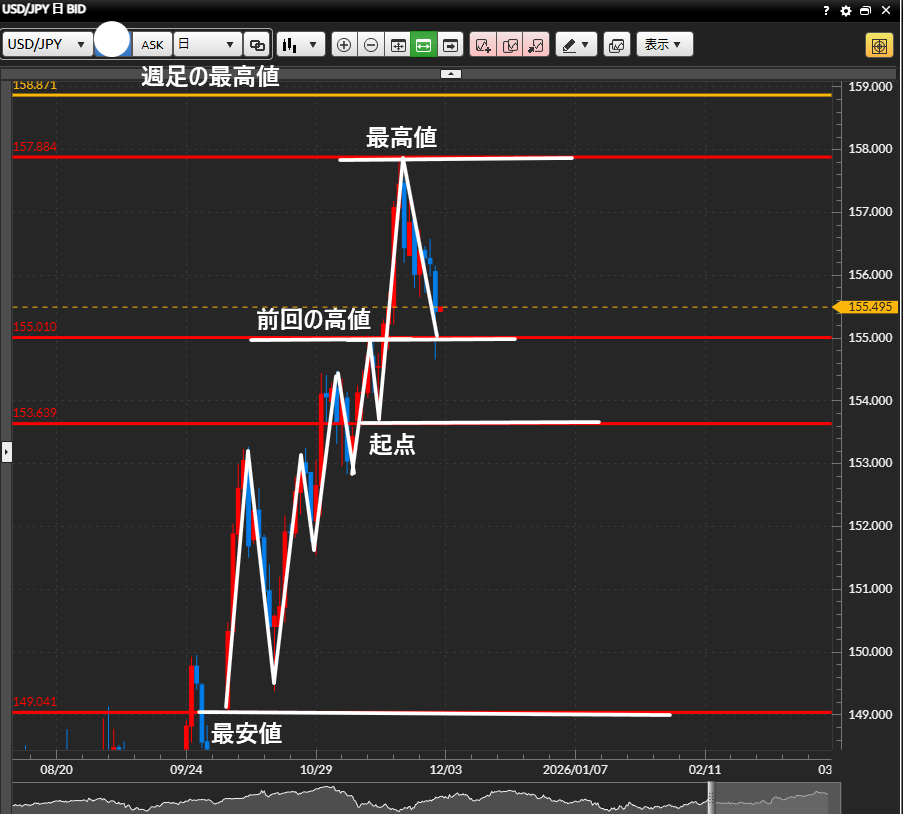The width and height of the screenshot is (903, 814).
Task: Open the drawing pen tool menu
Action: (x=576, y=45)
